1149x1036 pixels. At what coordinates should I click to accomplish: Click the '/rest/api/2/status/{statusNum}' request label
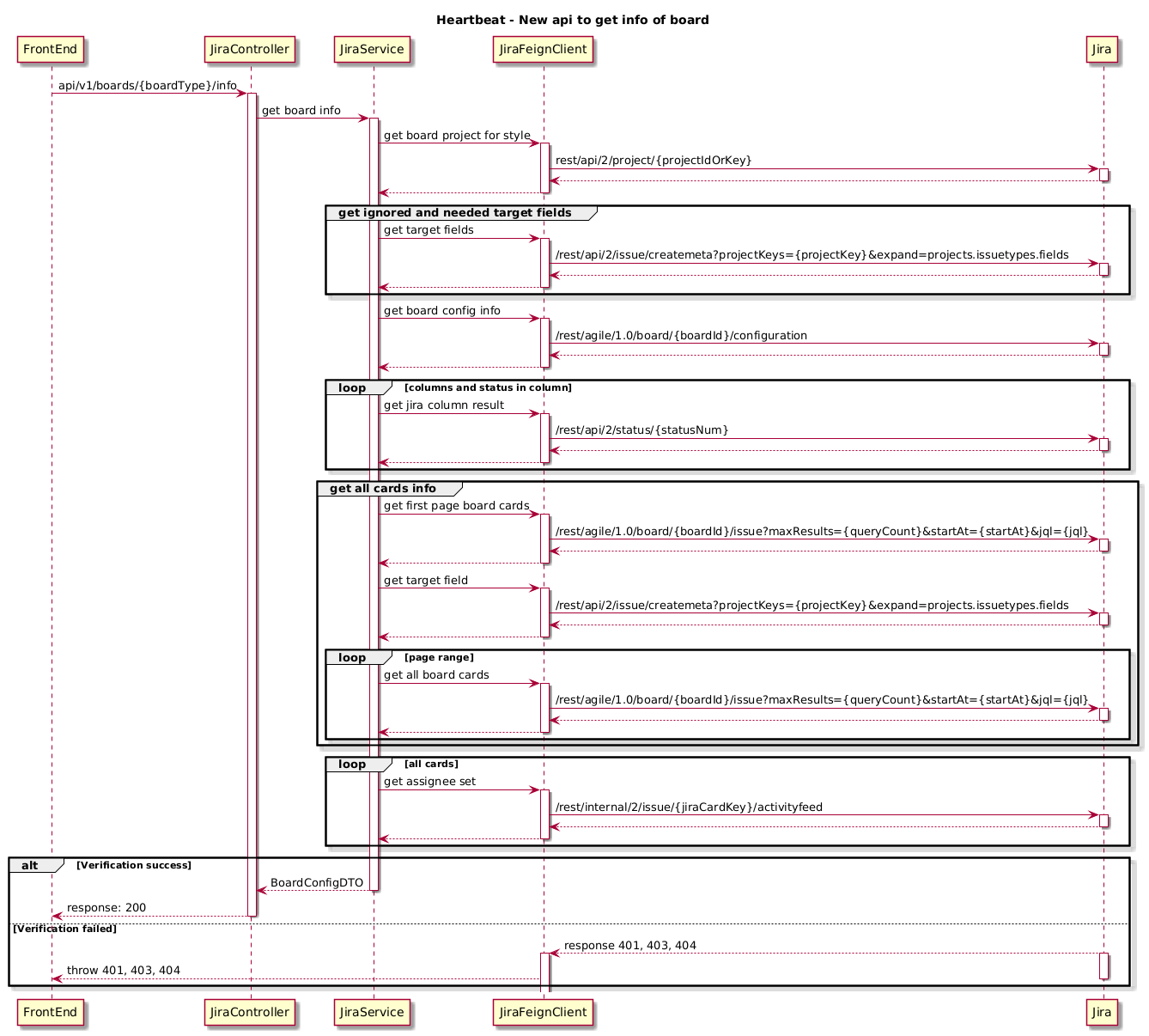pyautogui.click(x=641, y=430)
